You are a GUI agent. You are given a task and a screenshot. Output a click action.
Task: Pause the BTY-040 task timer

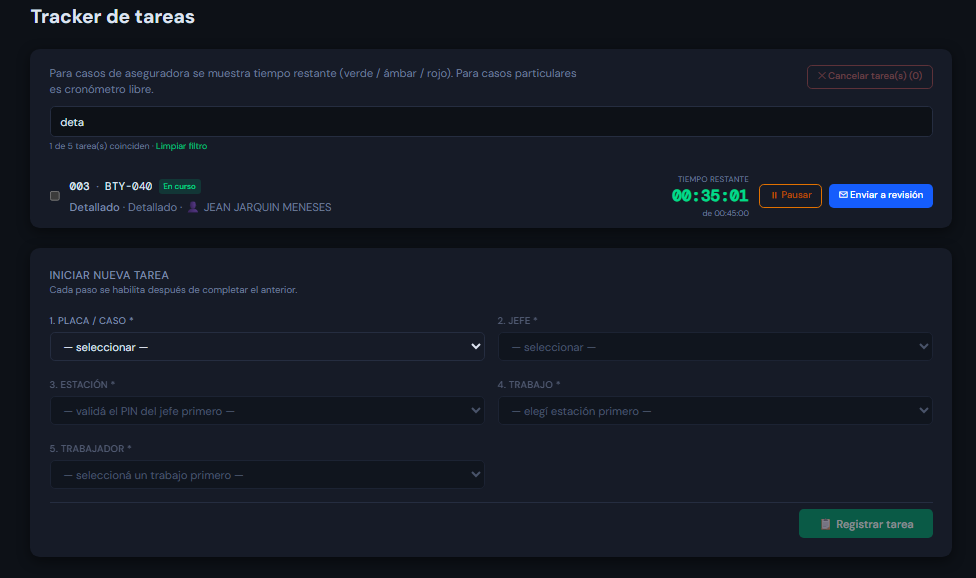tap(790, 196)
